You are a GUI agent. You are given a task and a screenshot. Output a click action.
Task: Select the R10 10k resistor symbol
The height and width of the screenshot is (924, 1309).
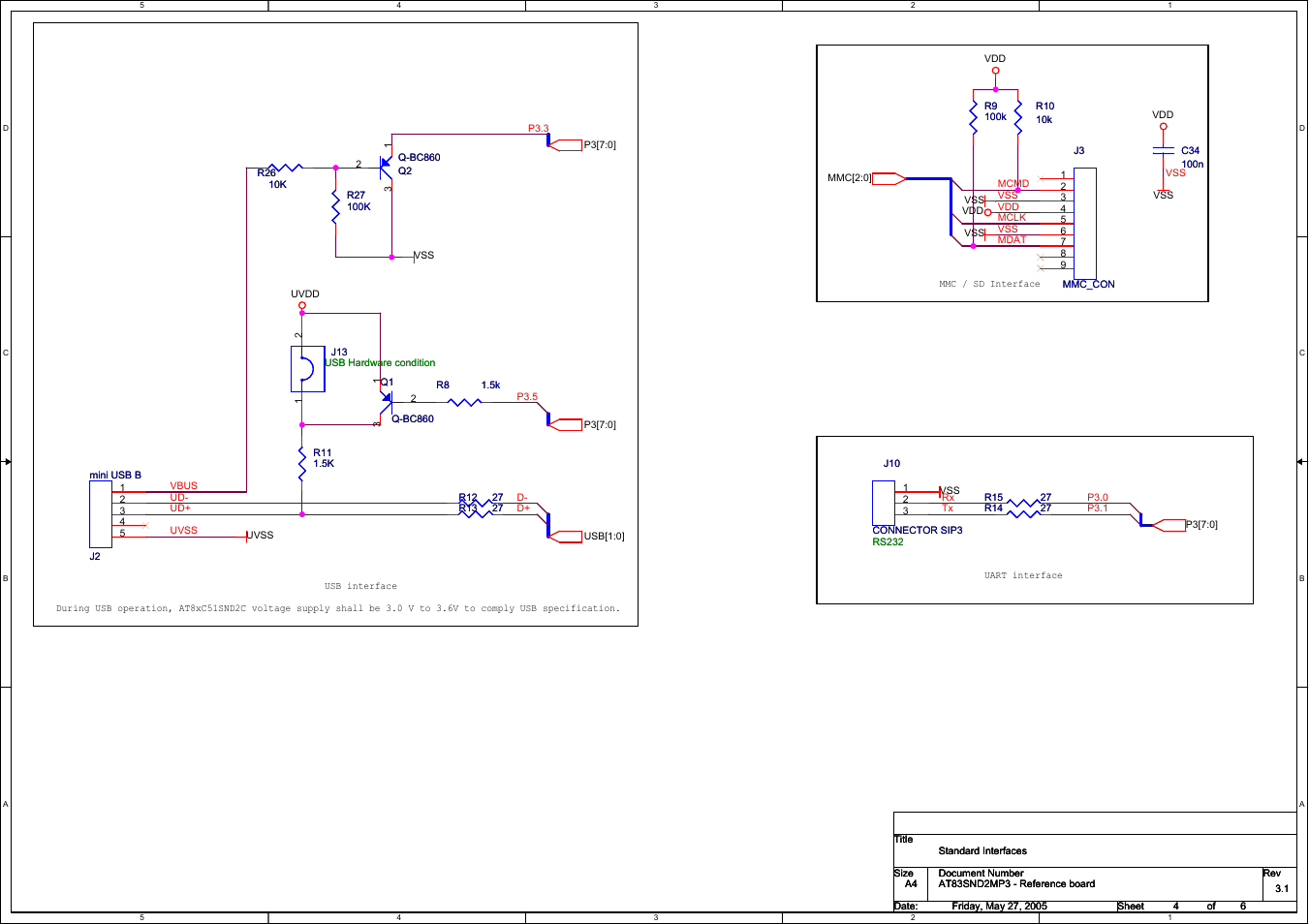[x=1017, y=115]
